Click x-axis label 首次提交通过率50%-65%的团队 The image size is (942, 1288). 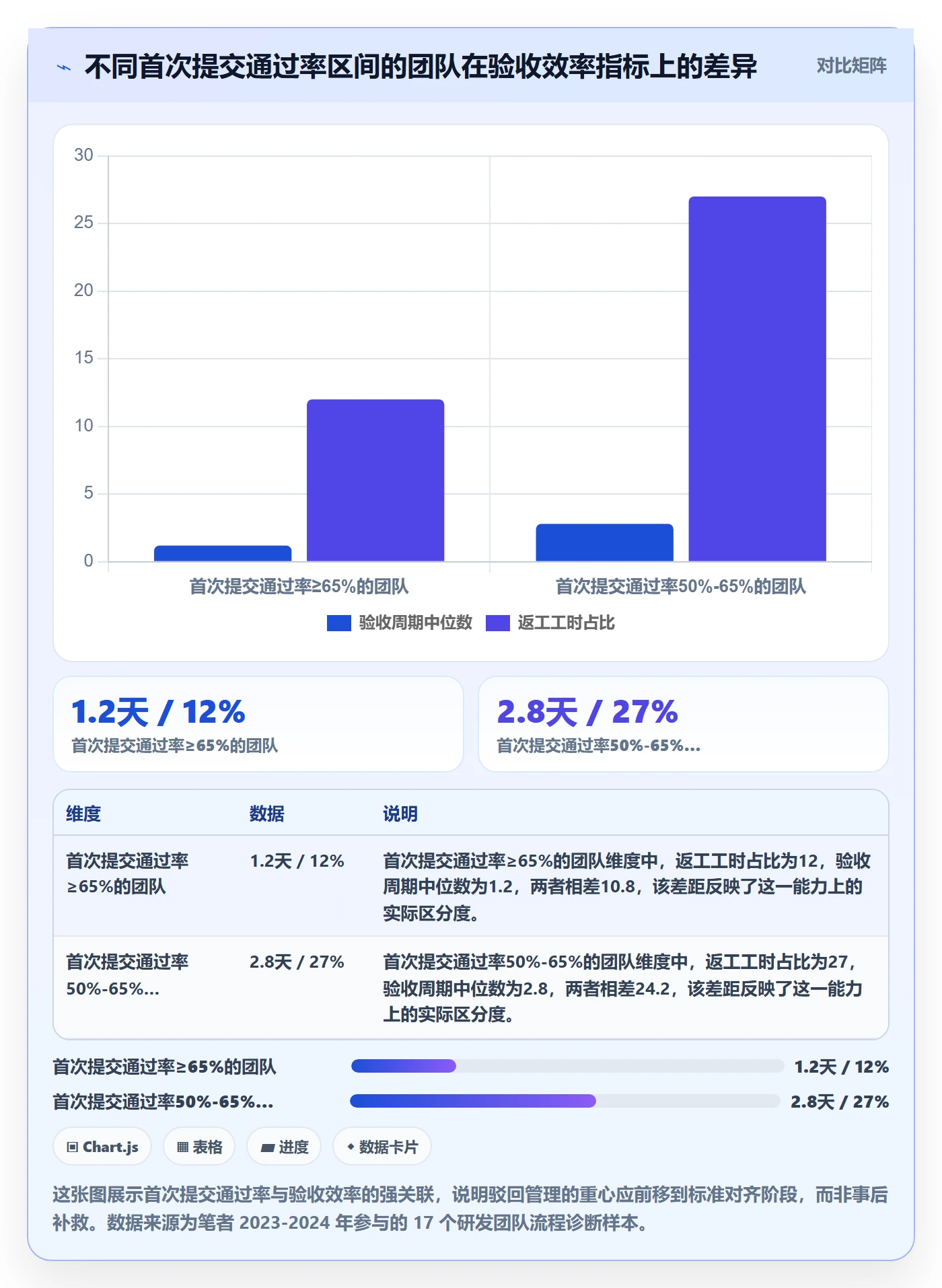(680, 587)
